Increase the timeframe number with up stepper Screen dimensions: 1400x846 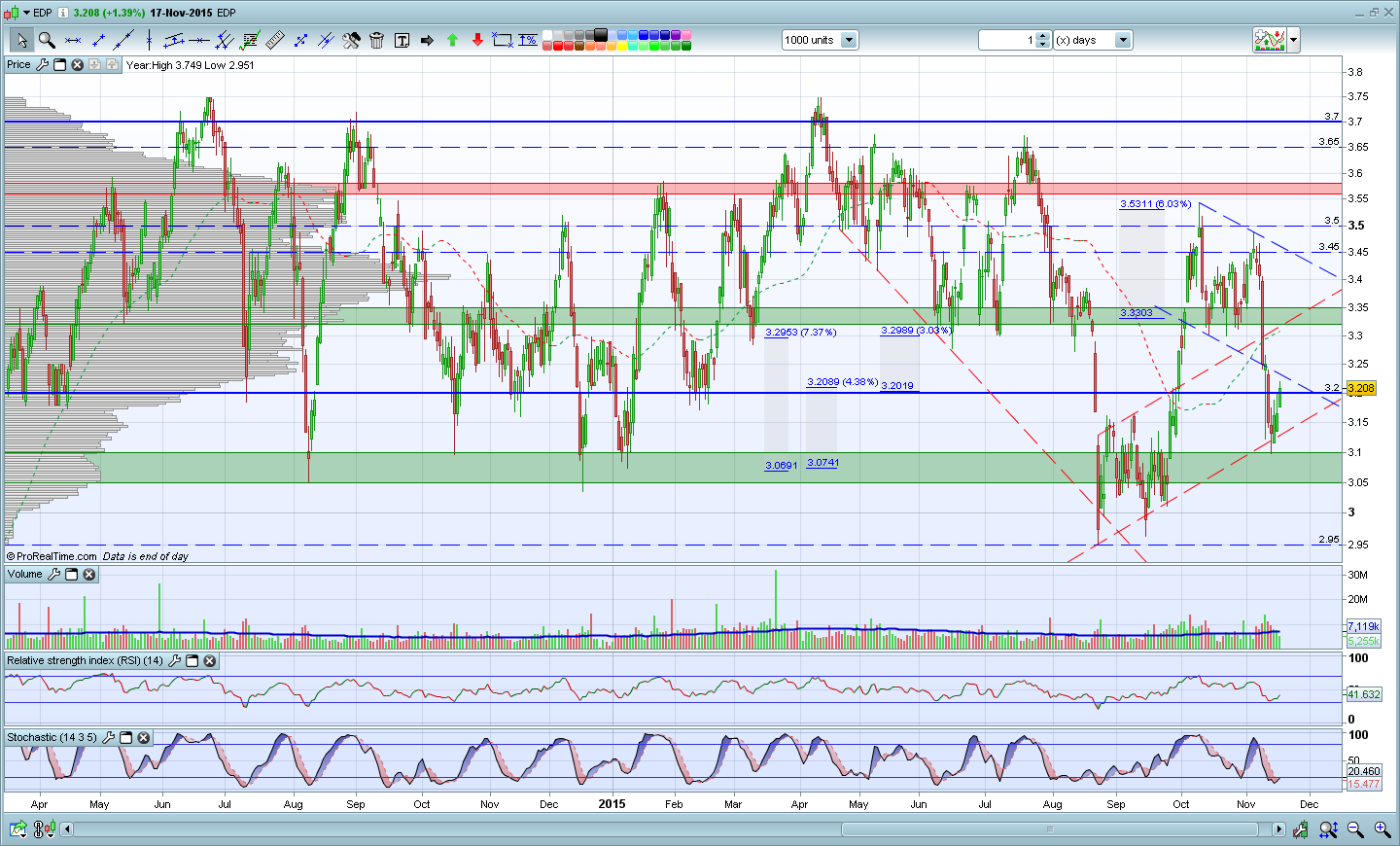pyautogui.click(x=1043, y=36)
